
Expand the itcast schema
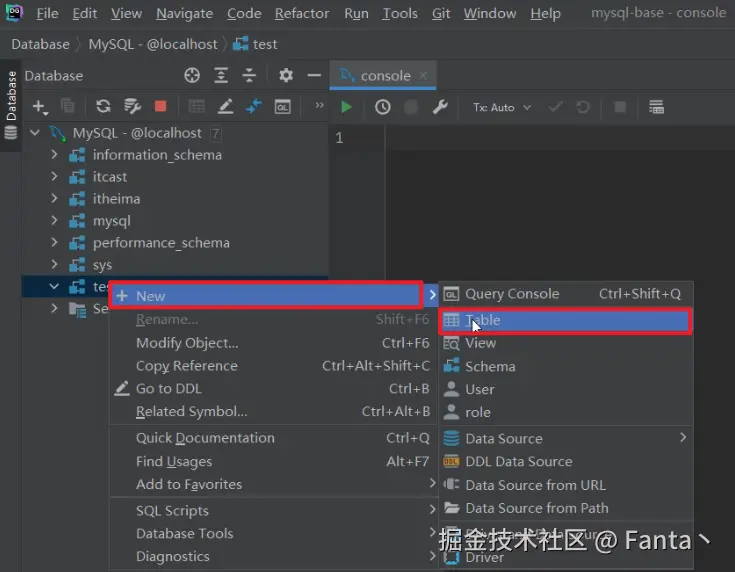(54, 176)
